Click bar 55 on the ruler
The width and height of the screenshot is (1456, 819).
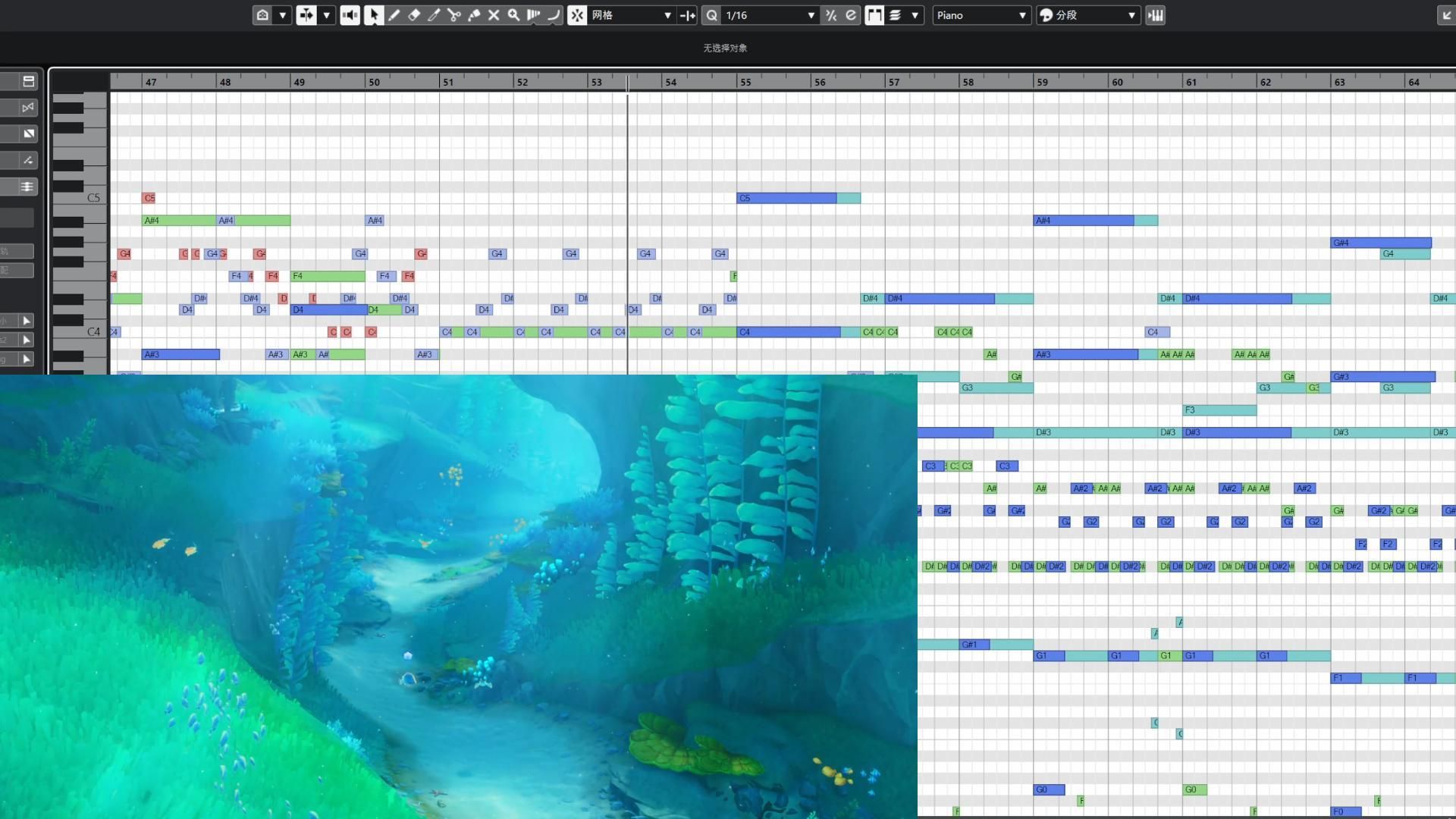tap(746, 82)
